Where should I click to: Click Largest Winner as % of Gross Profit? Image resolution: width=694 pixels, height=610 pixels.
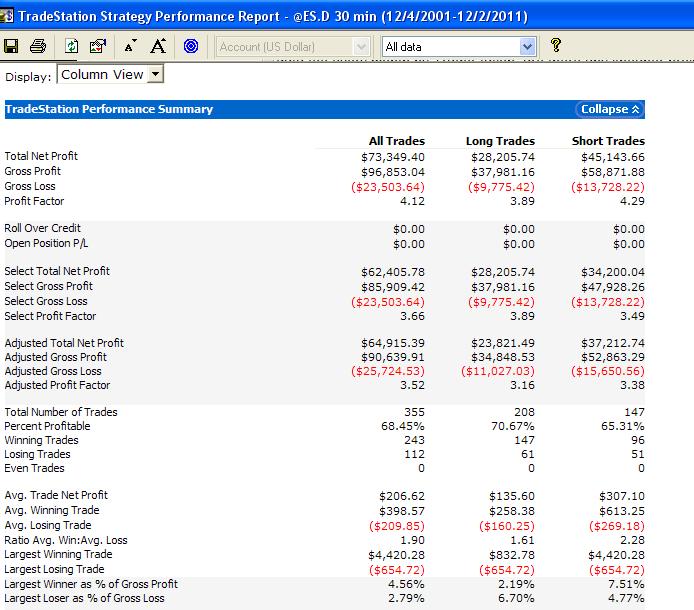[x=91, y=584]
